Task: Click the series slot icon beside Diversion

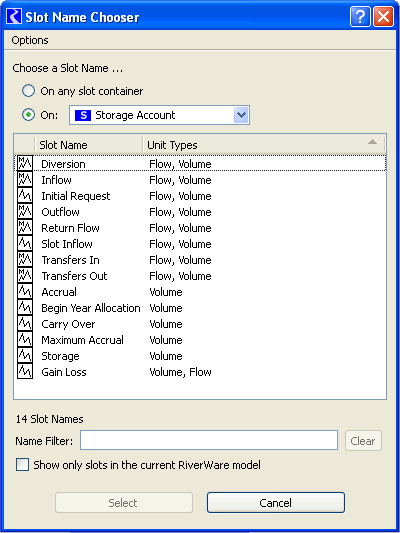Action: [25, 164]
